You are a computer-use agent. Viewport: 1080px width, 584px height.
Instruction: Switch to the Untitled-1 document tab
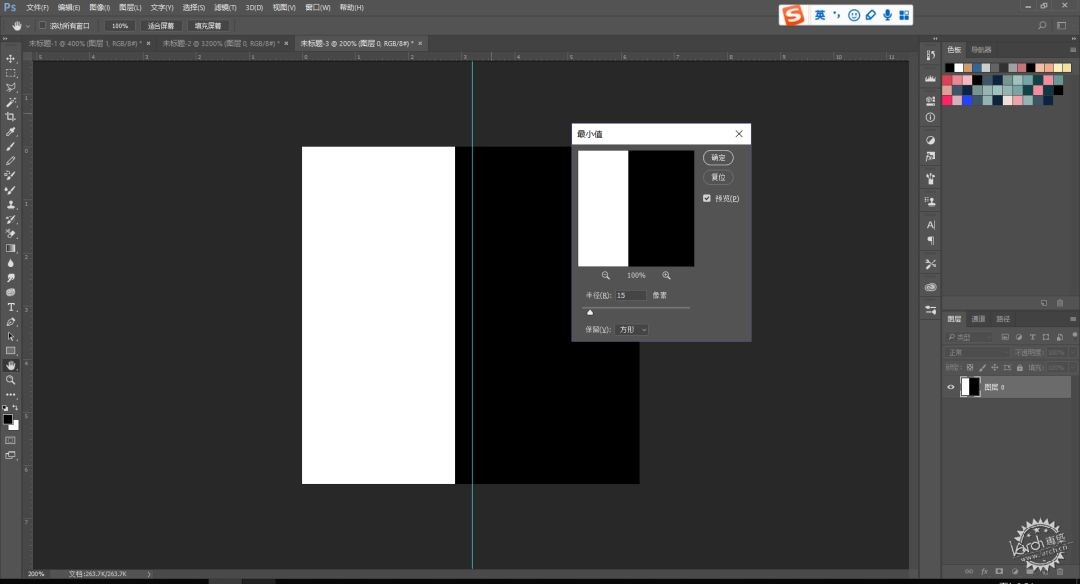84,43
